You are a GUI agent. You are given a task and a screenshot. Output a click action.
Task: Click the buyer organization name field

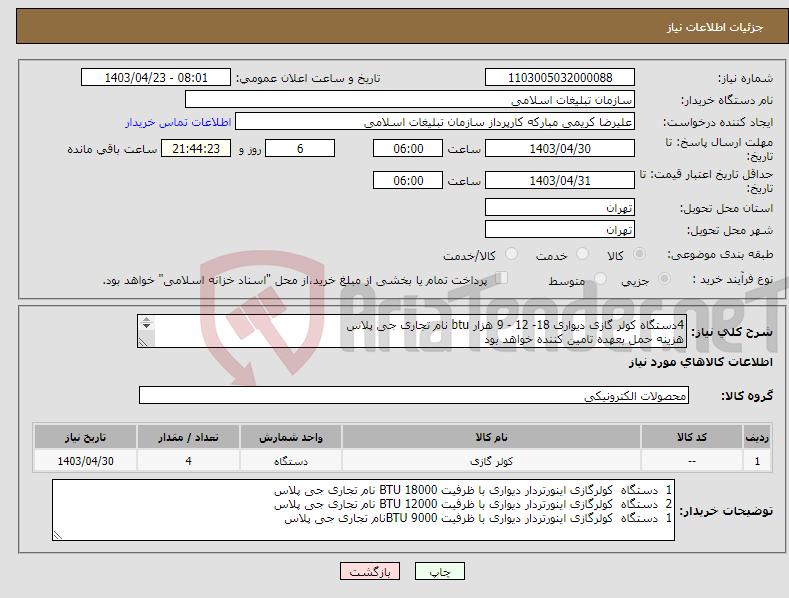tap(410, 100)
